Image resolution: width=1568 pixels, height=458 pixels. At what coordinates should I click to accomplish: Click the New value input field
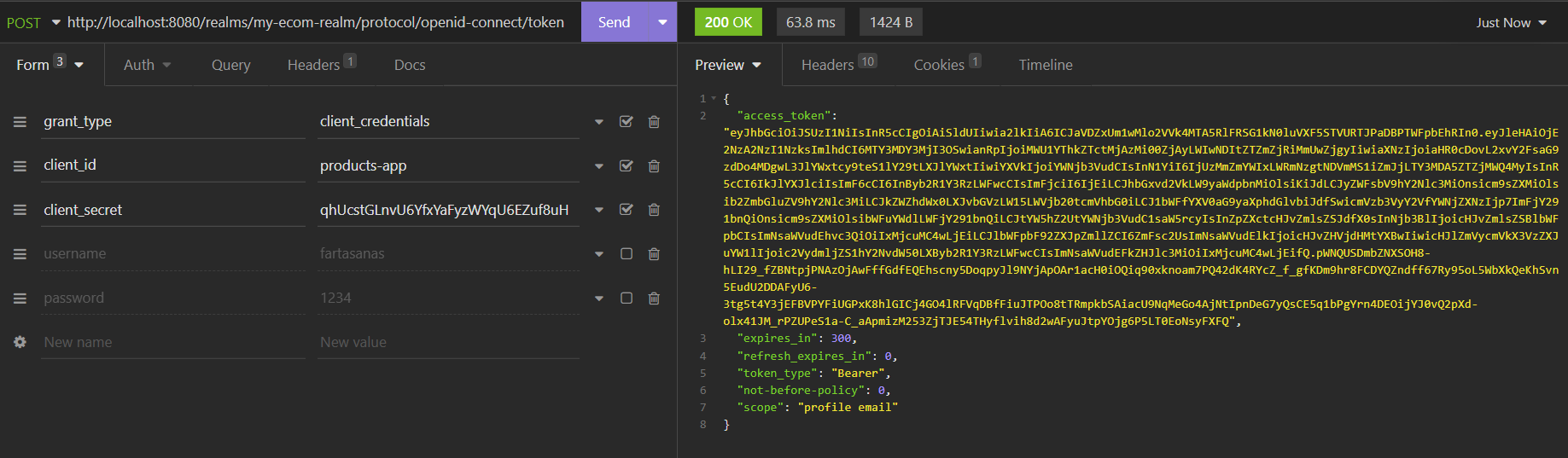449,342
